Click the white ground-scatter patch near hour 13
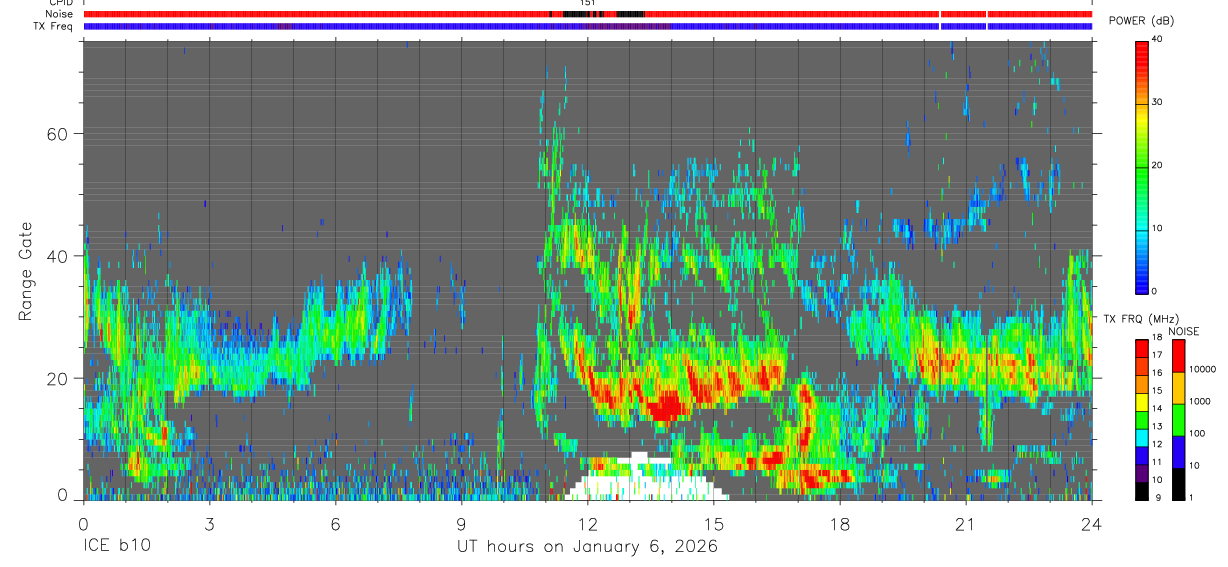Viewport: 1228px width, 567px height. coord(643,481)
